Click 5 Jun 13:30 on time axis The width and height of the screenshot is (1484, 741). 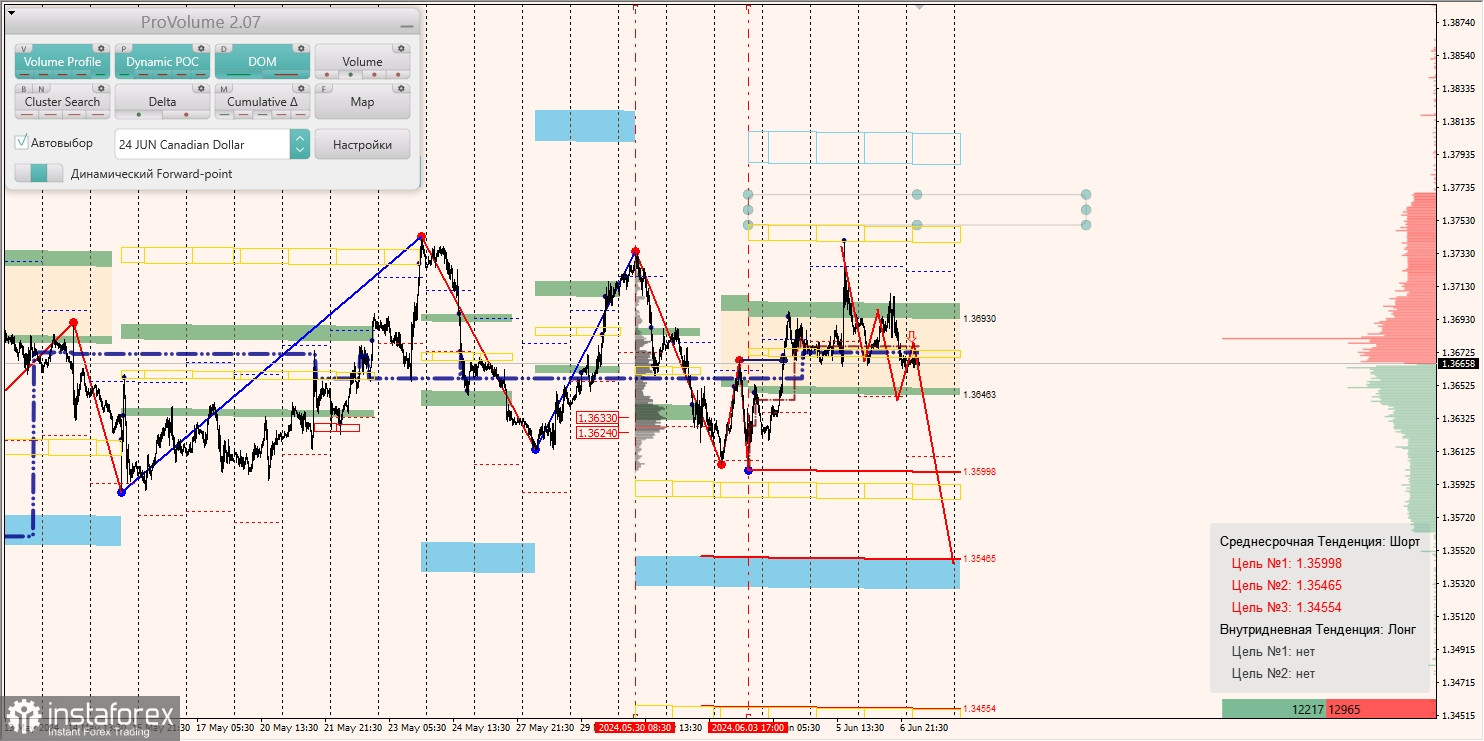pos(860,728)
